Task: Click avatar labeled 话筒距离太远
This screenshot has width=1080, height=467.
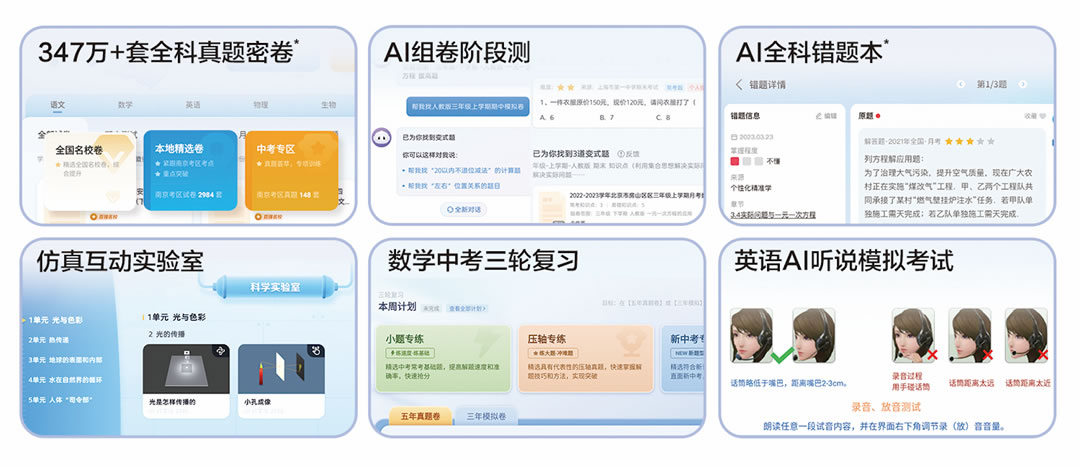Action: (970, 335)
